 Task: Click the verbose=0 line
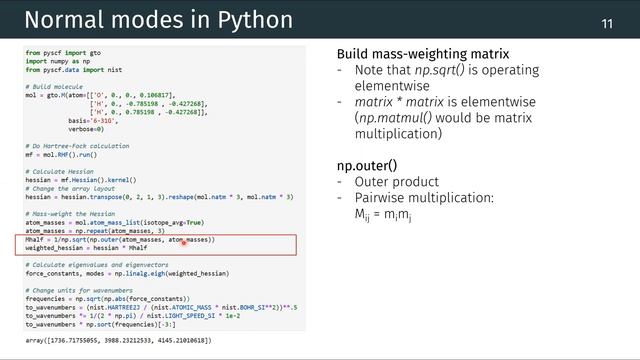86,129
